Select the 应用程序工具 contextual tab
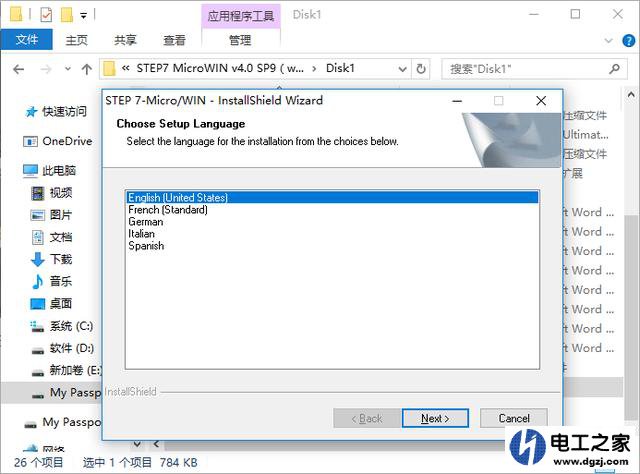This screenshot has height=474, width=640. [240, 16]
